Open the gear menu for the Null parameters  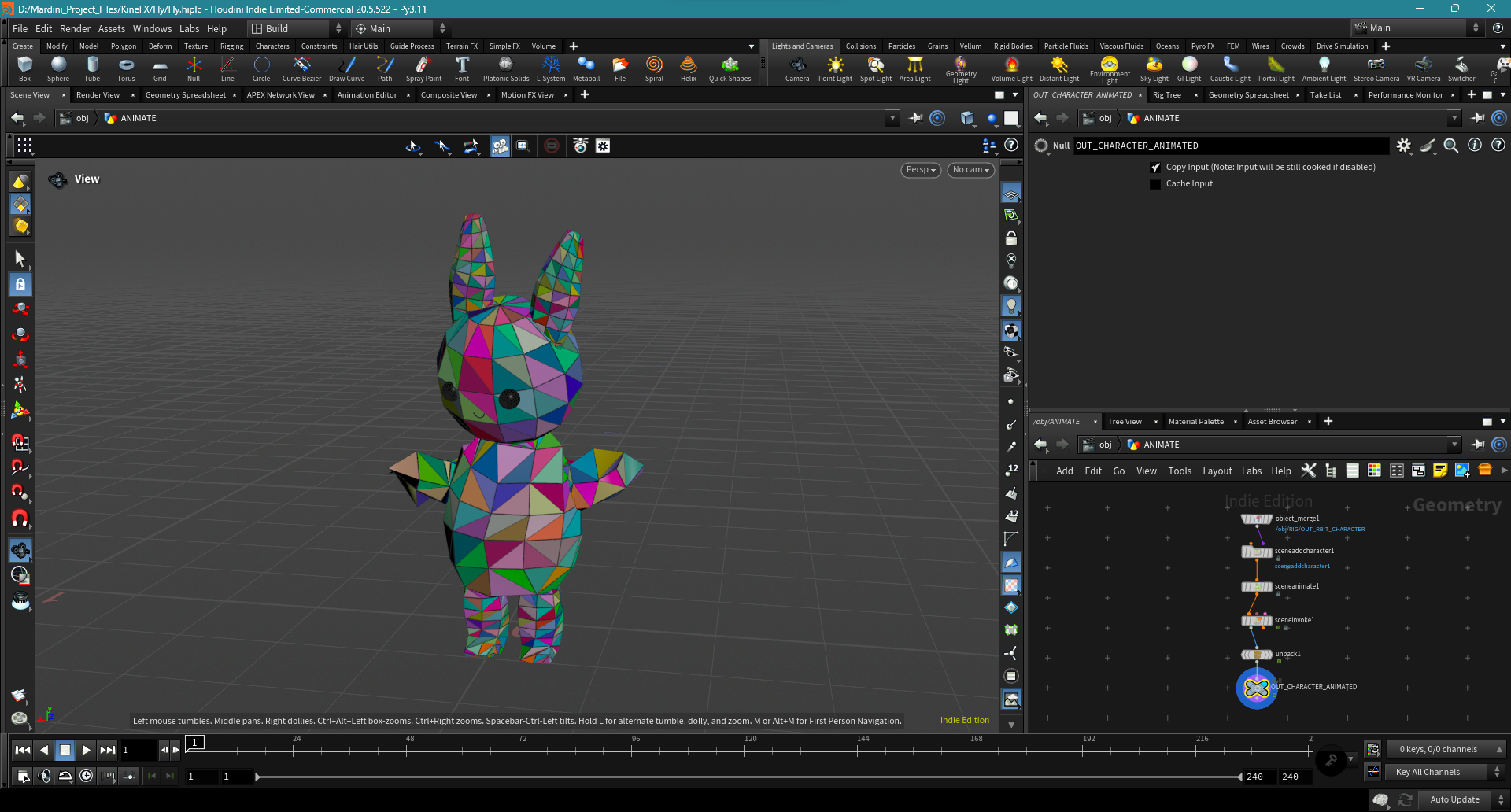pos(1404,146)
